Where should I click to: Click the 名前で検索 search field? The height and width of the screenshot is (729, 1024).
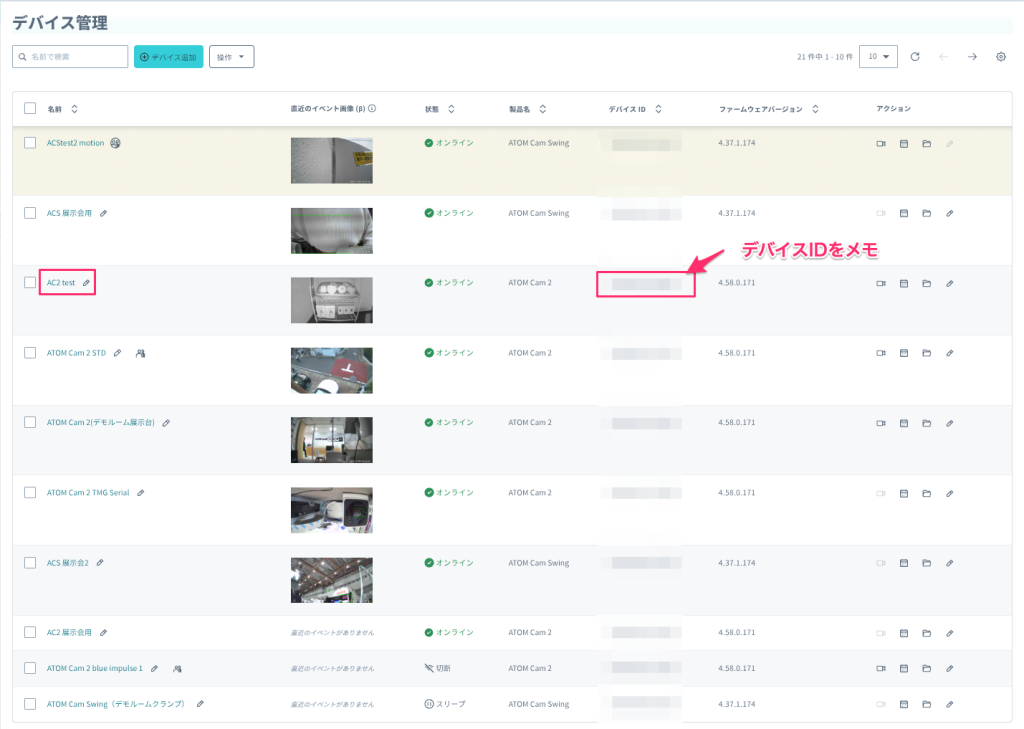coord(70,57)
